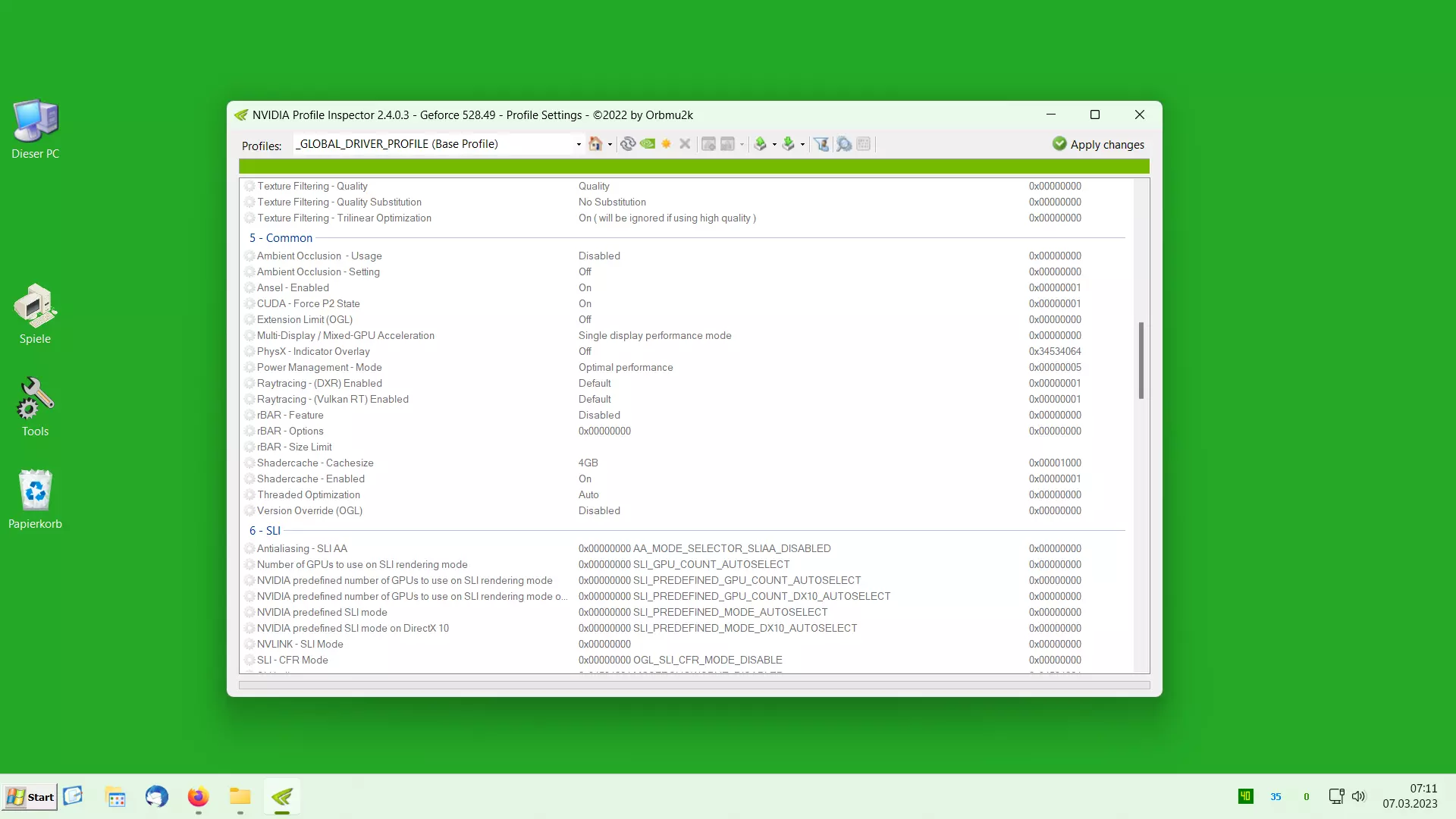
Task: Open the calendar app taskbar icon
Action: [x=116, y=797]
